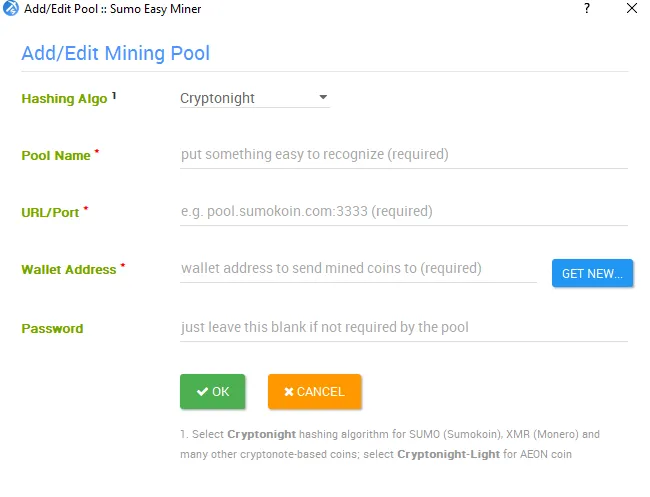Click the GET NEW... wallet button
The height and width of the screenshot is (497, 650).
592,273
